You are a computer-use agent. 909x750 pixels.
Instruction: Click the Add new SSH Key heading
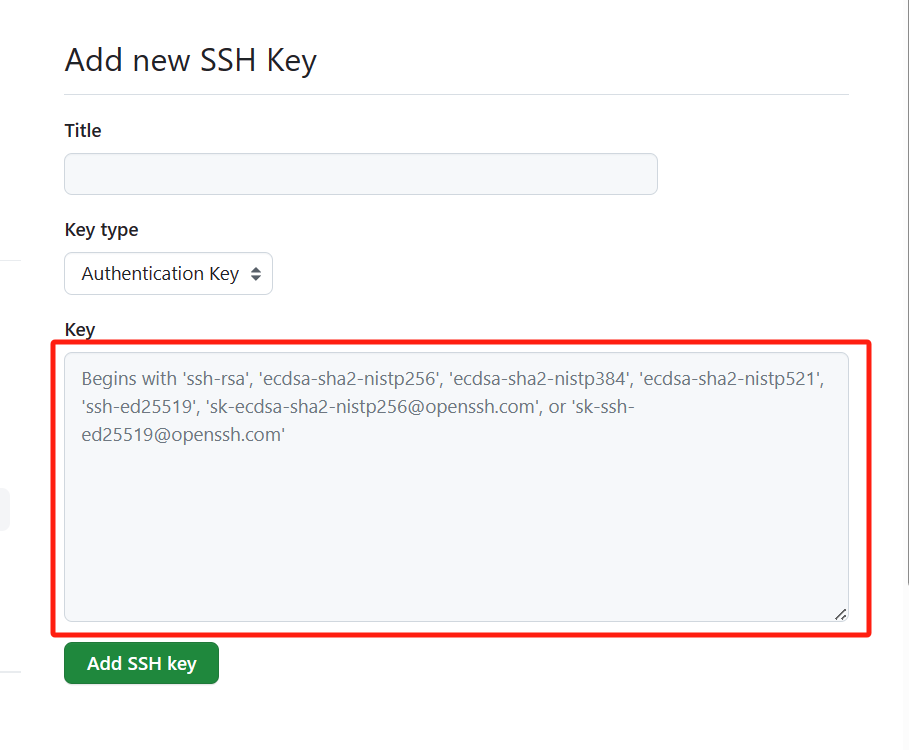[190, 61]
